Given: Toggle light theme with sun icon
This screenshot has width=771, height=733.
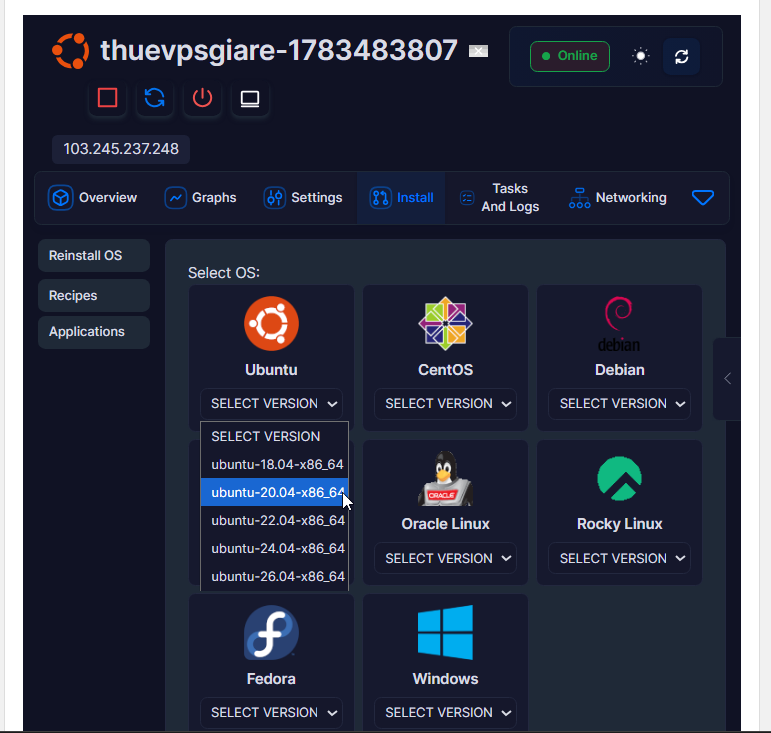Looking at the screenshot, I should pos(641,56).
